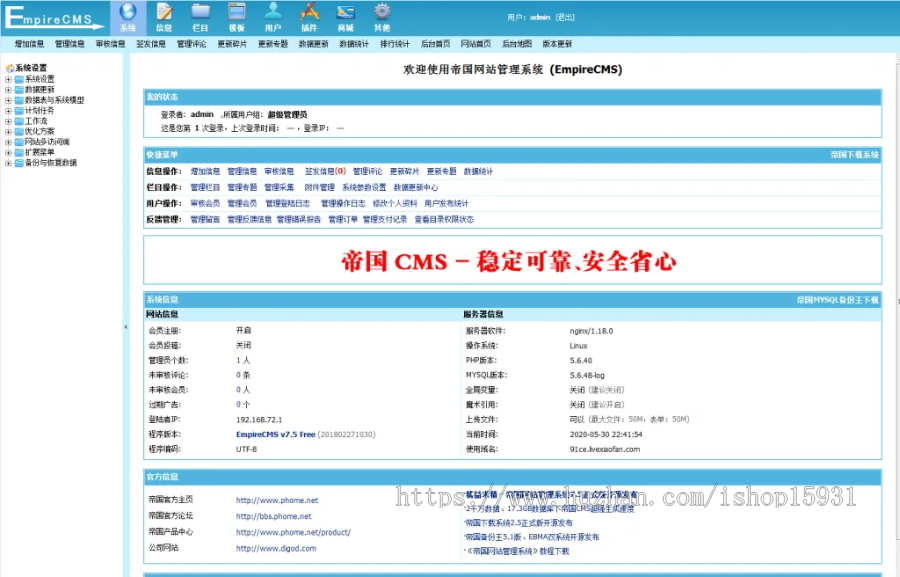The width and height of the screenshot is (900, 577).
Task: Expand the 网站多访问端 tree node
Action: (8, 142)
